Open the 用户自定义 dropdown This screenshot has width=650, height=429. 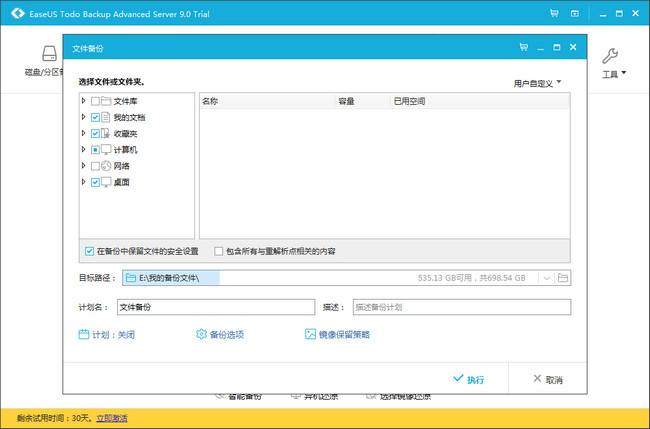coord(537,83)
